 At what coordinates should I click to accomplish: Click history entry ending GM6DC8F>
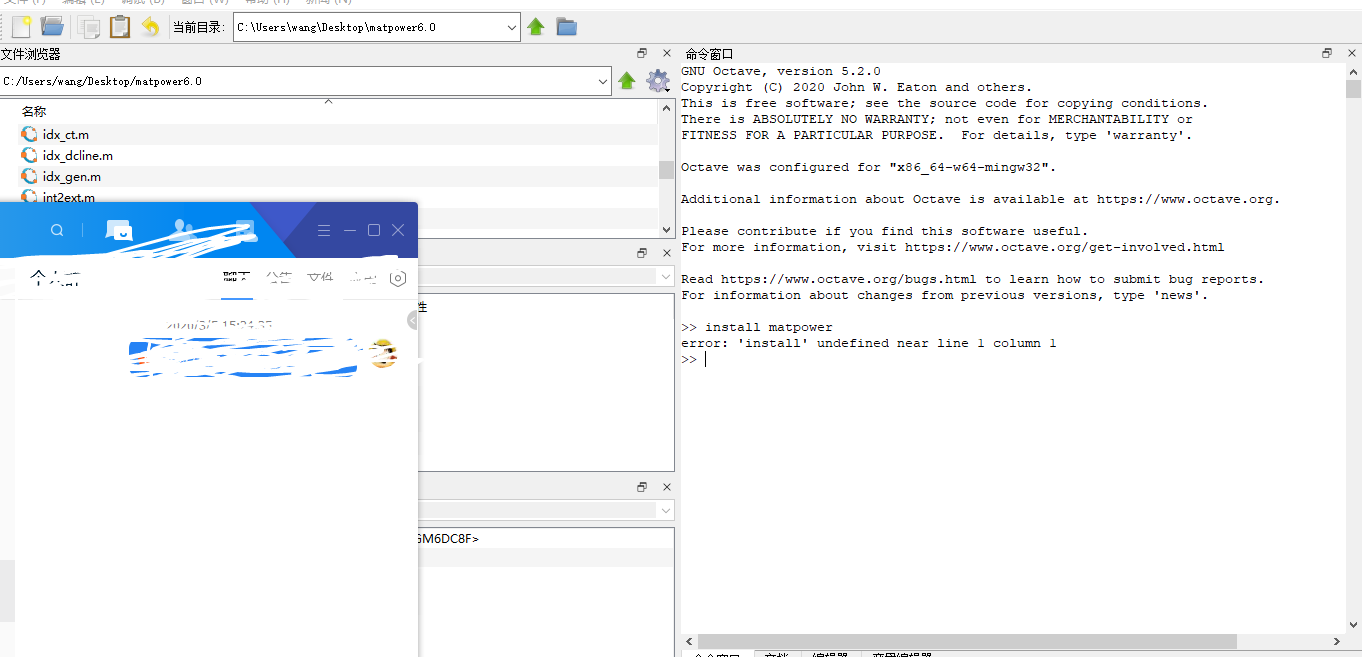click(x=449, y=538)
